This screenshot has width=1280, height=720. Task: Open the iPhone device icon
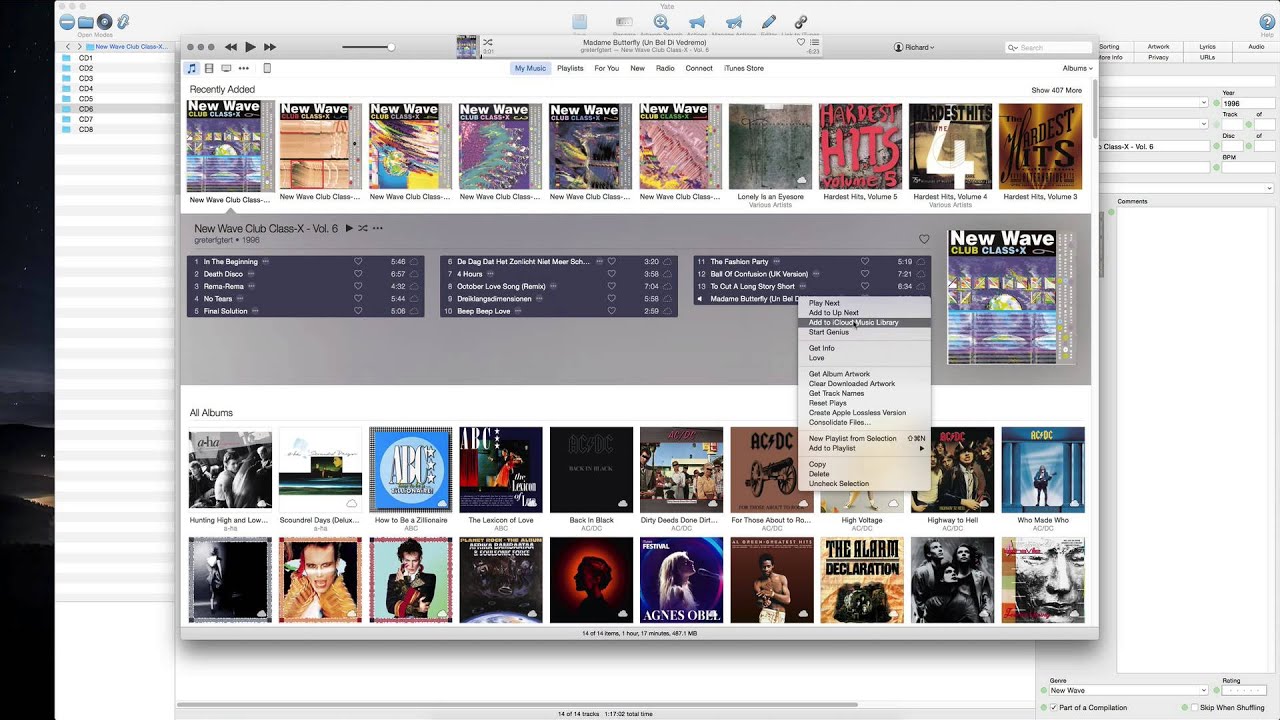[267, 68]
